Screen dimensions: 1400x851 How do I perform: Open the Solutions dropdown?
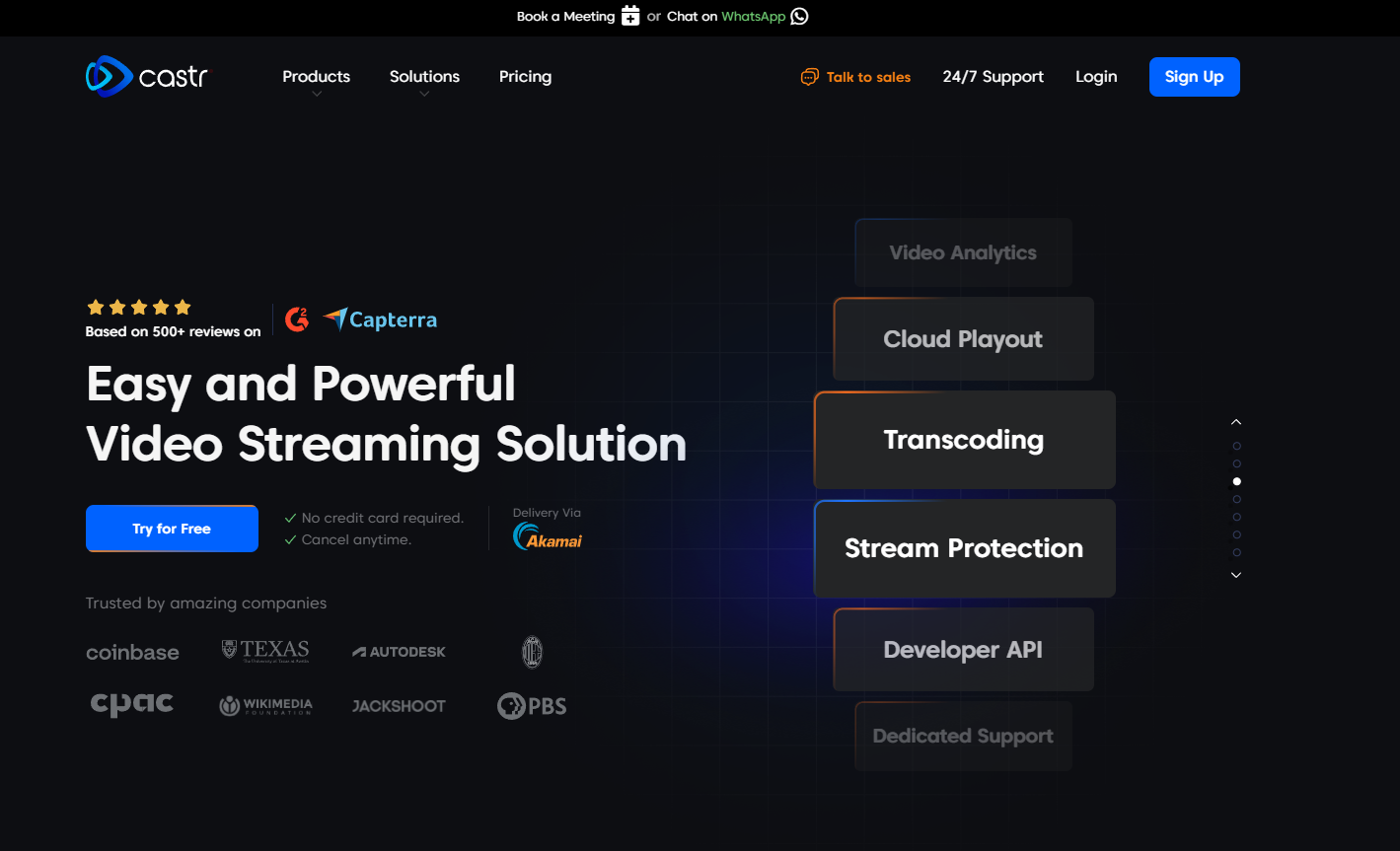point(424,76)
